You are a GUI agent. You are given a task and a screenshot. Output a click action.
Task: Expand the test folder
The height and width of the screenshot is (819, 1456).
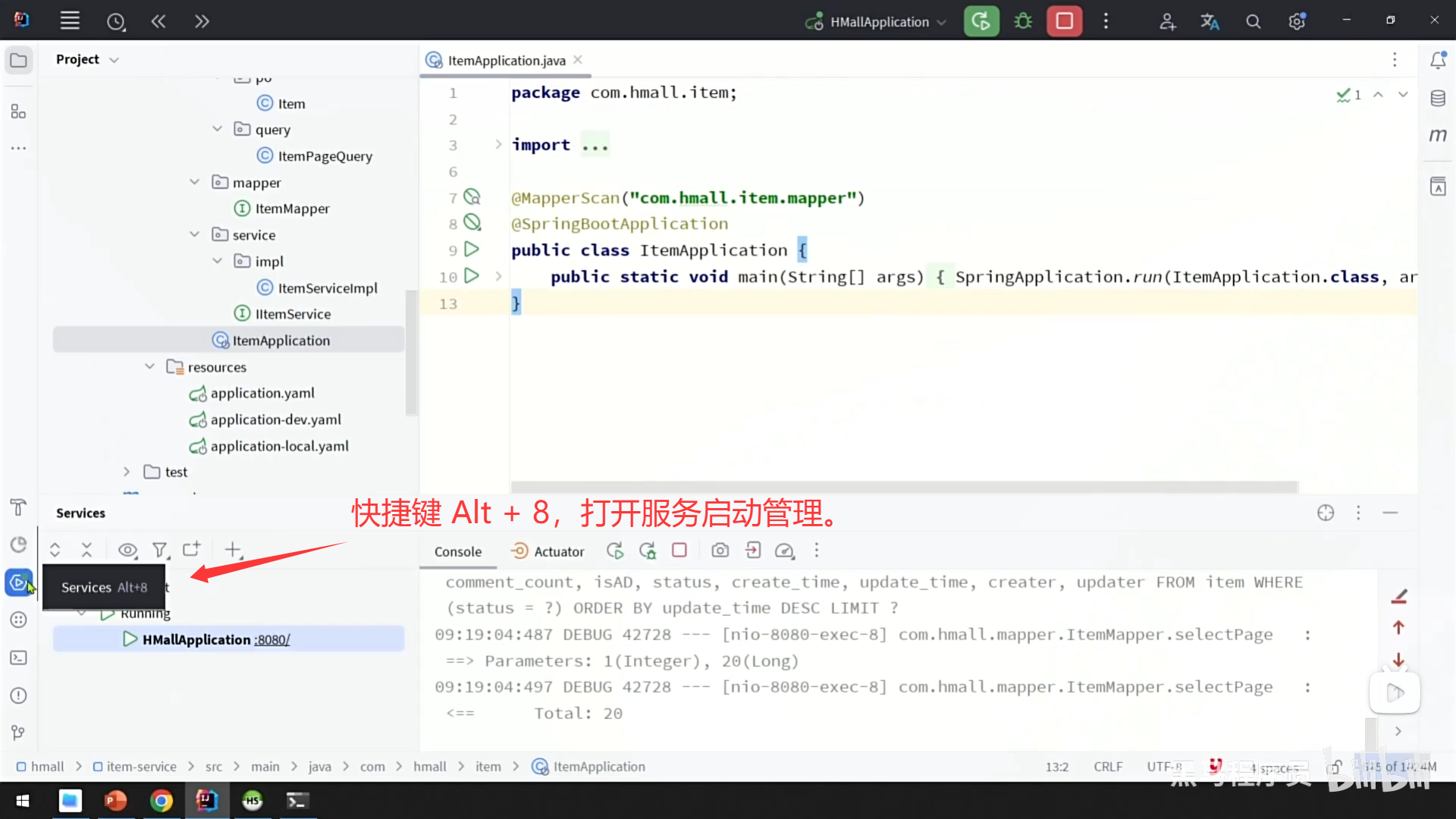pos(127,472)
